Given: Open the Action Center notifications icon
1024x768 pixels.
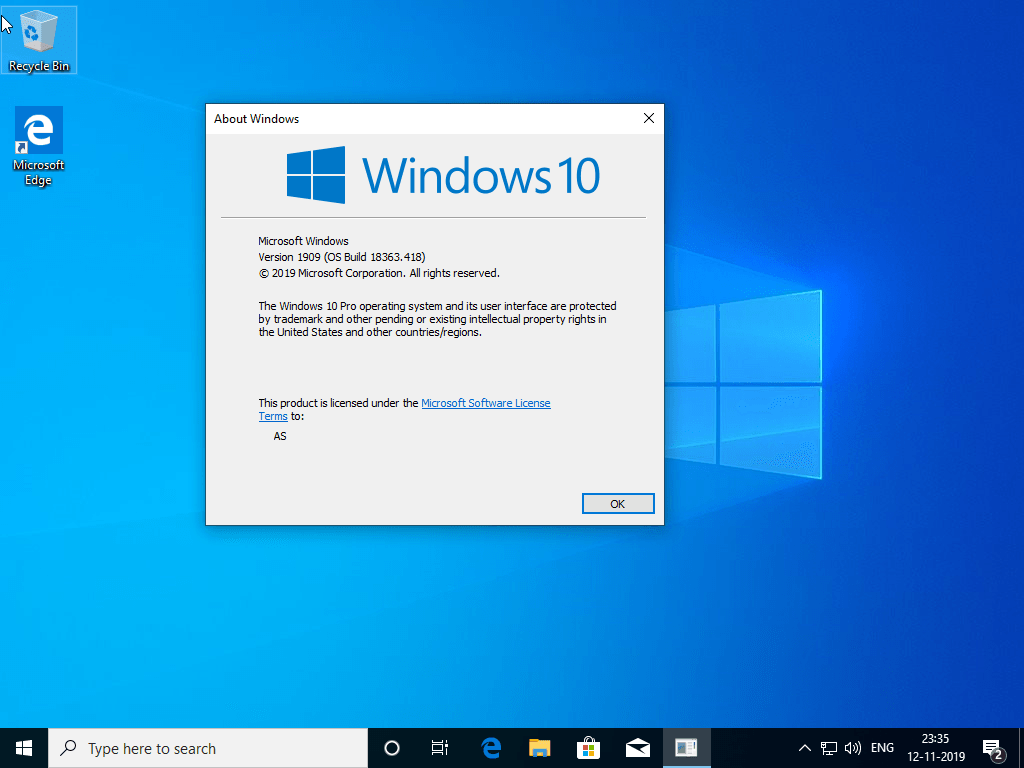Looking at the screenshot, I should 993,748.
